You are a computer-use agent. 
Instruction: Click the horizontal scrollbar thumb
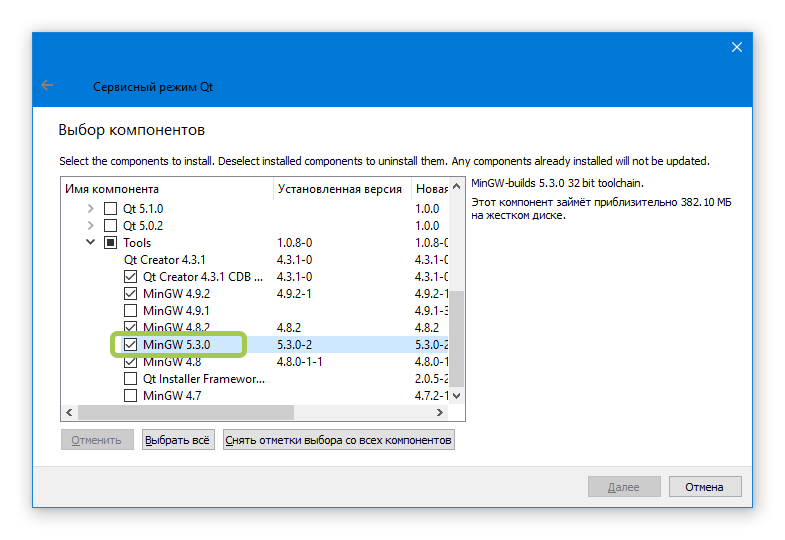click(186, 412)
